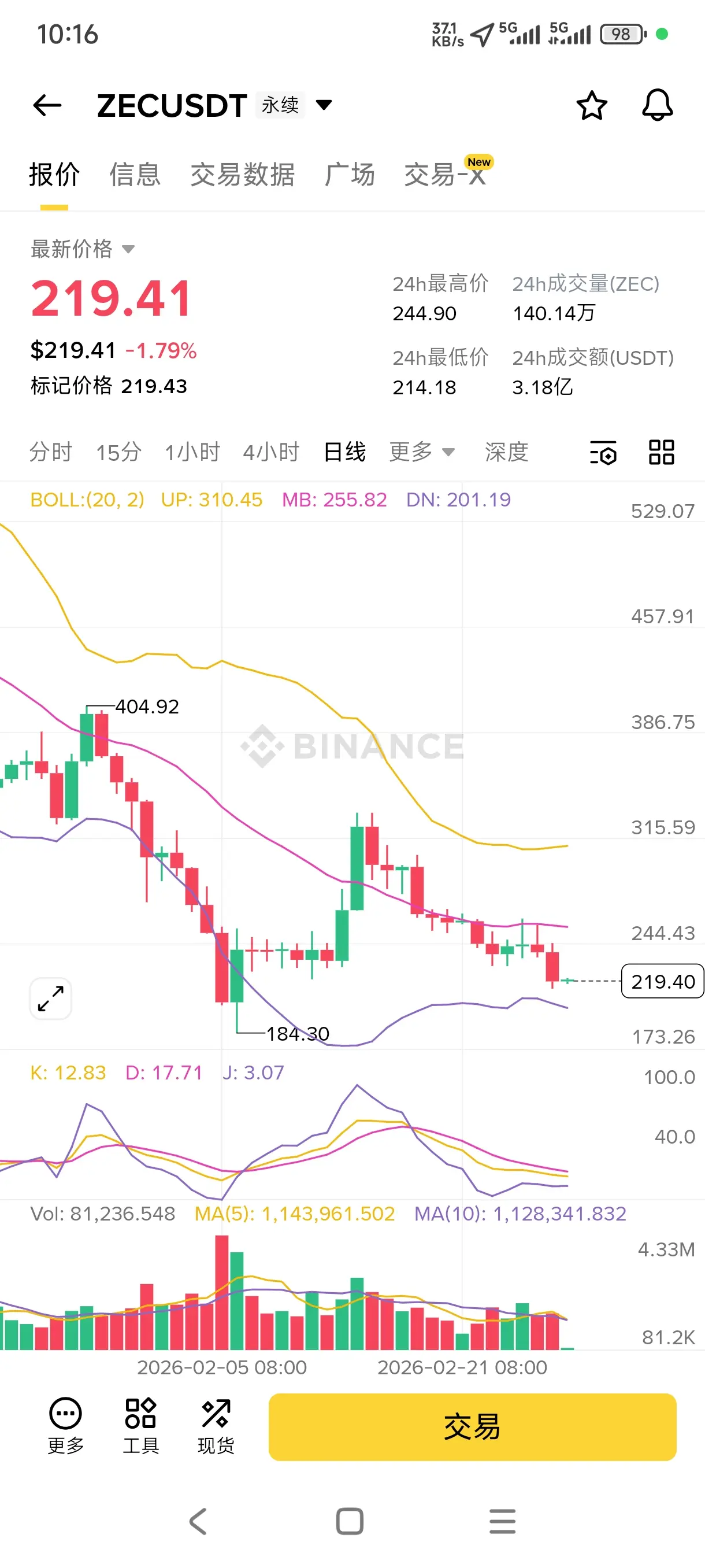Tap the 2026-02-05 08:00 date label

pos(222,1368)
